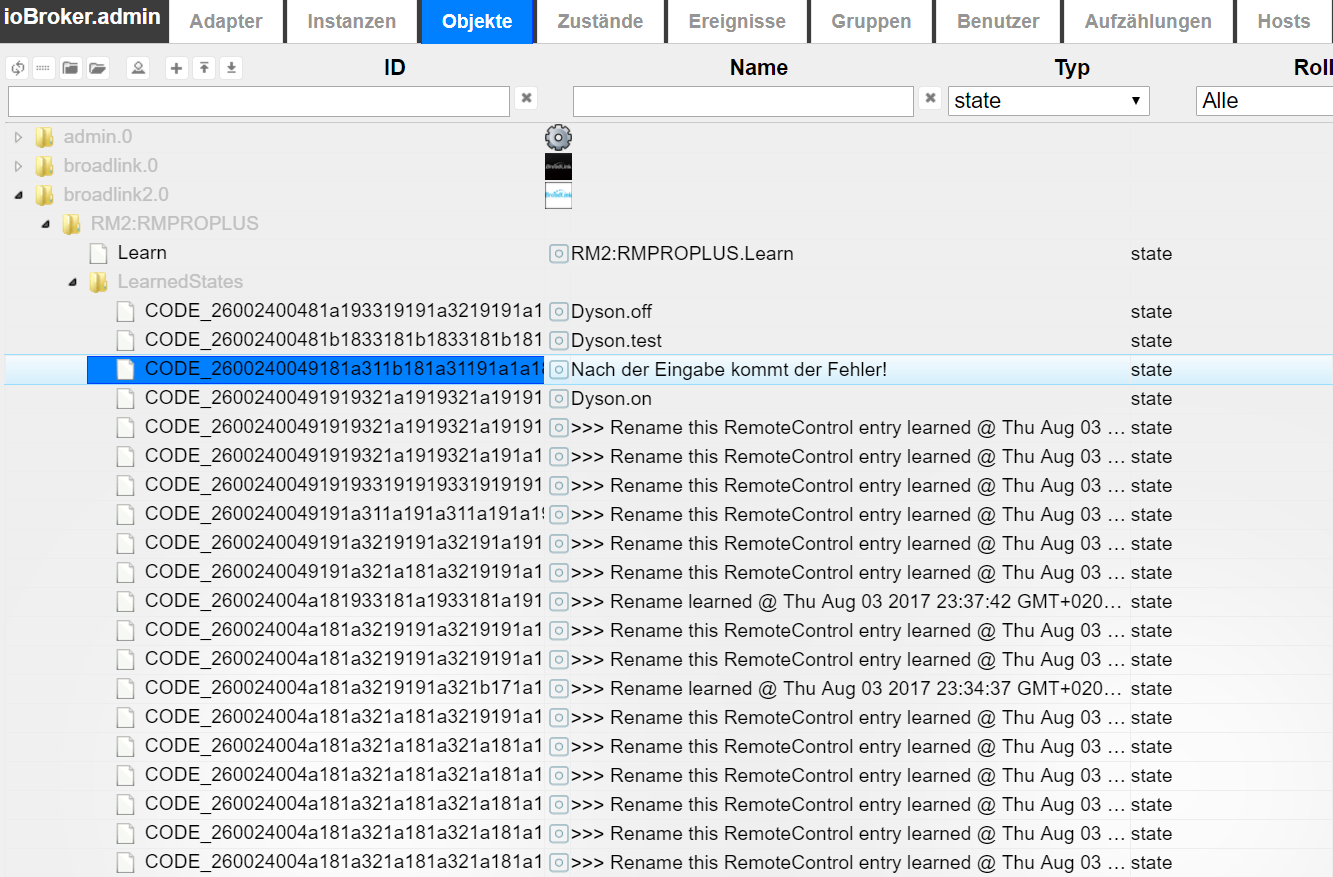The image size is (1333, 877).
Task: Click into the ID filter field
Action: (x=259, y=101)
